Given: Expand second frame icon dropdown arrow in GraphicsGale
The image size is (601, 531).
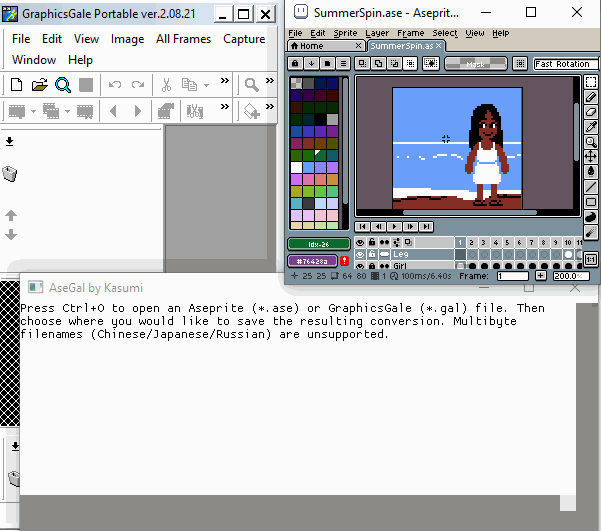Looking at the screenshot, I should click(67, 112).
